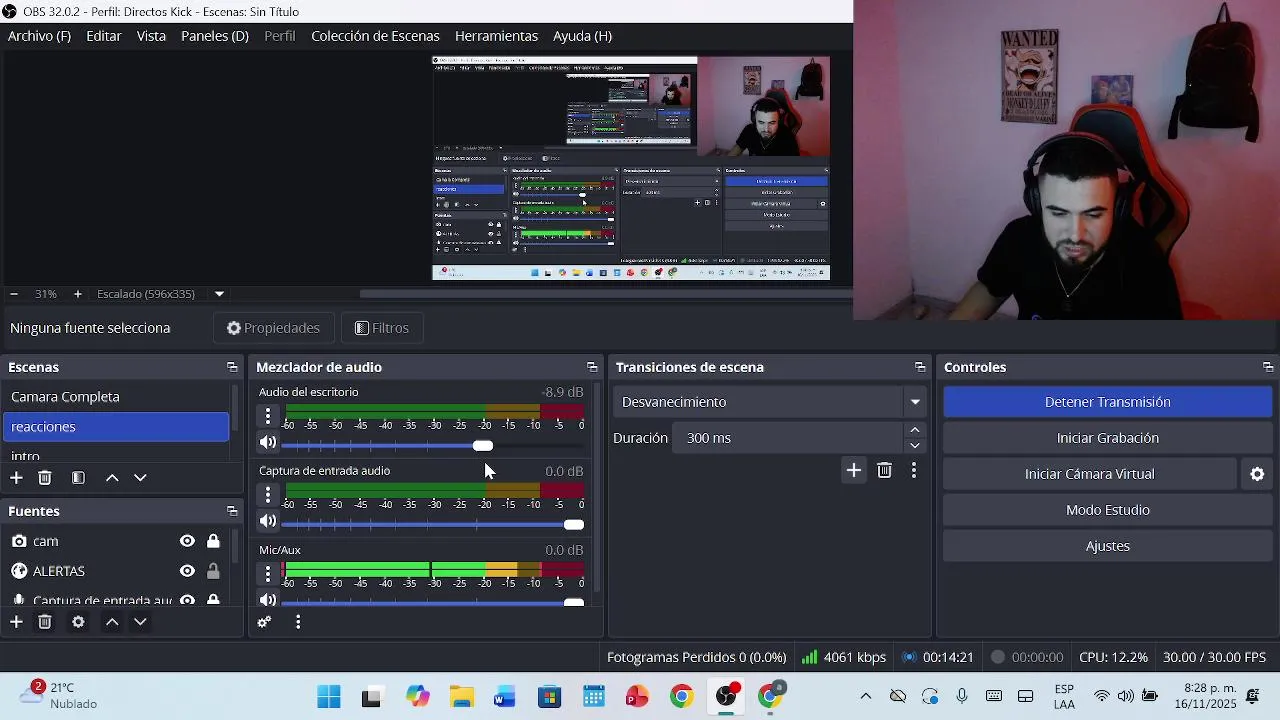
Task: Remove scene transition with trash icon
Action: click(x=884, y=470)
